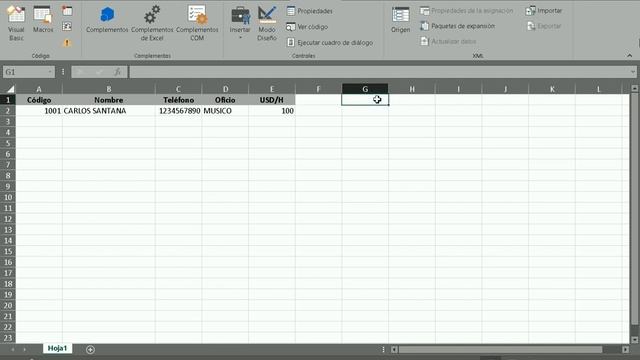Click the formula bar Enter checkmark
Viewport: 640px width, 360px height.
coord(99,72)
